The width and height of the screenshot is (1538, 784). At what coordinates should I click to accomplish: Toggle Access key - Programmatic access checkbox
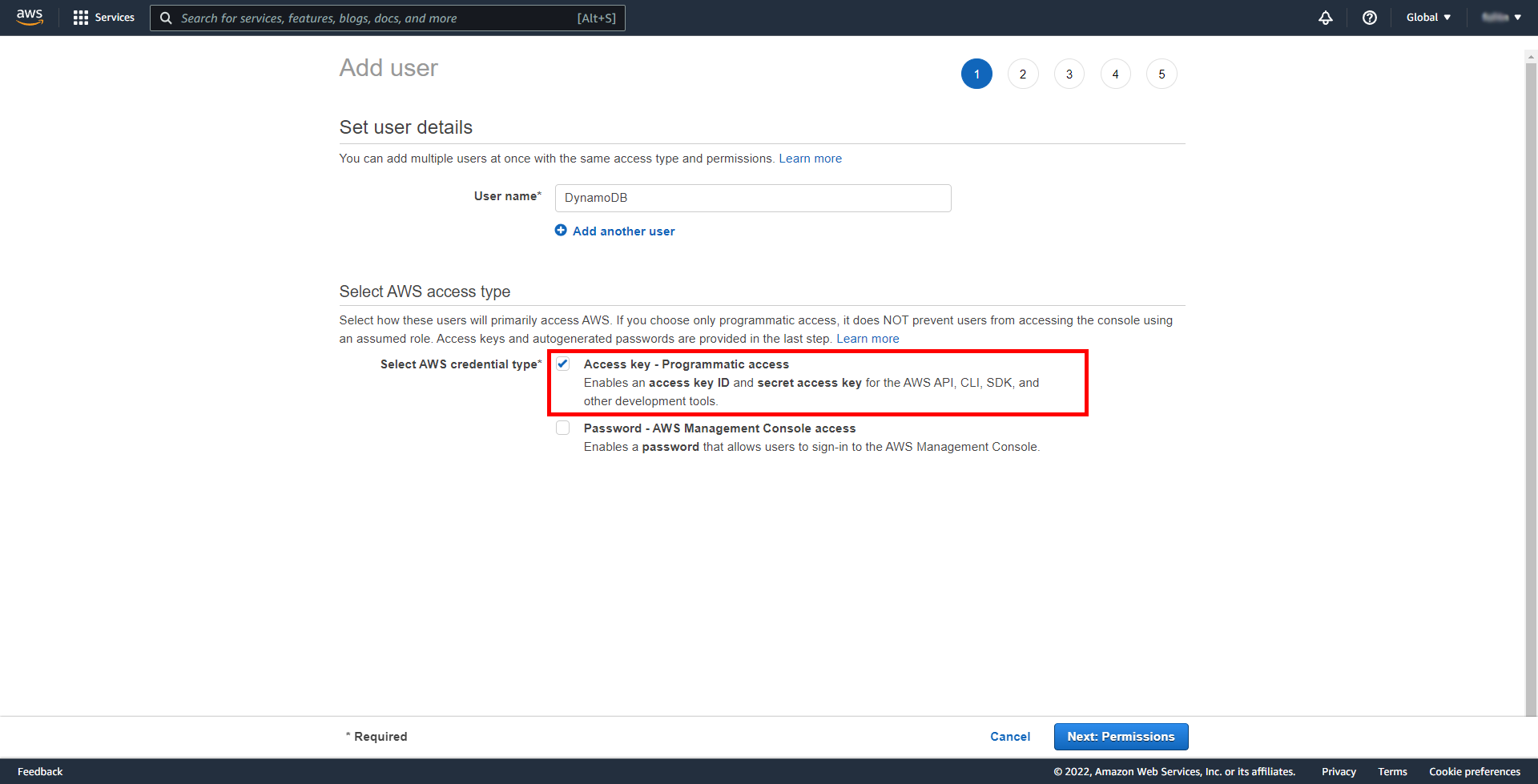tap(563, 364)
